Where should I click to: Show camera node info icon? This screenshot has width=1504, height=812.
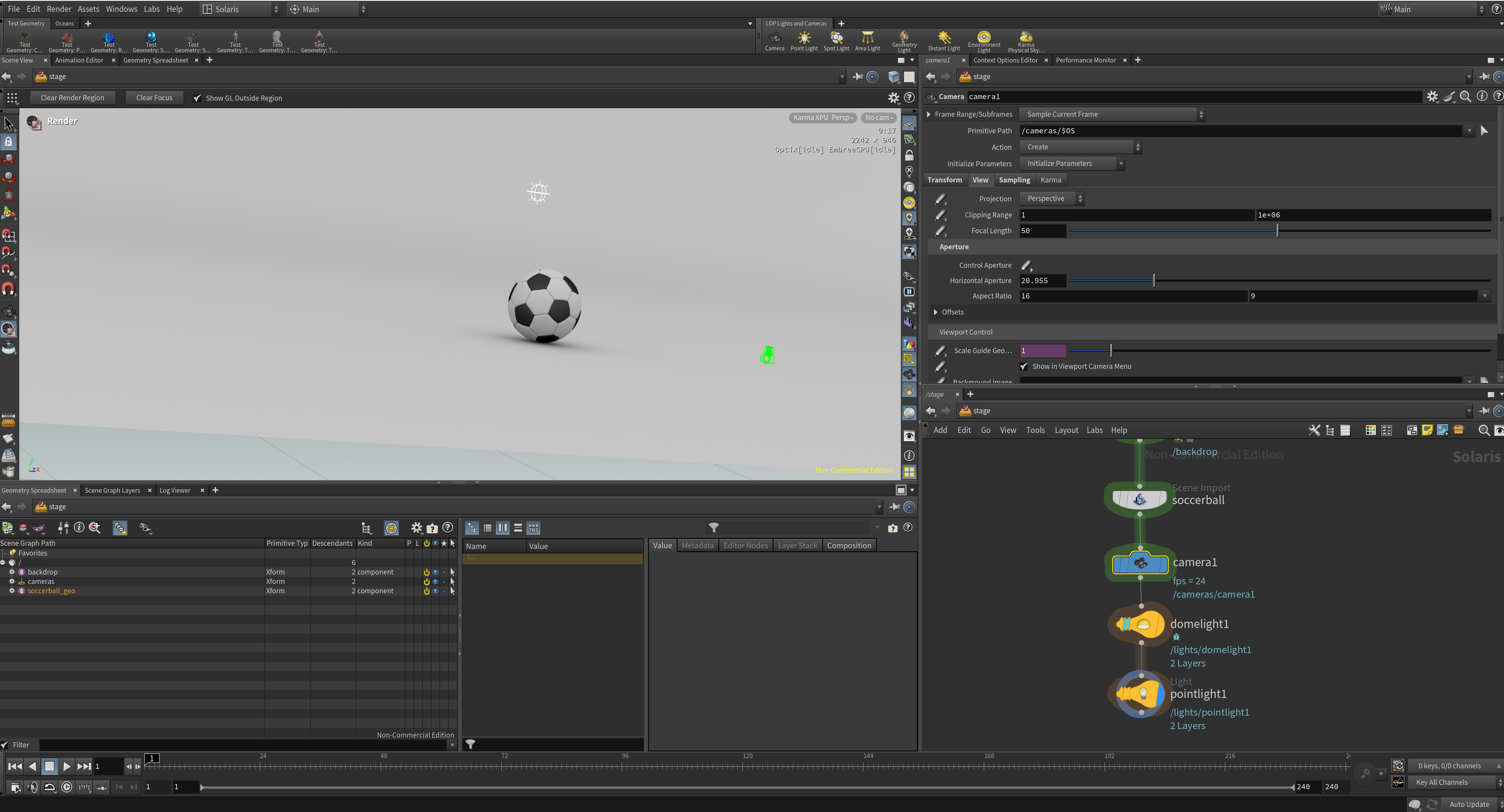pos(1482,96)
